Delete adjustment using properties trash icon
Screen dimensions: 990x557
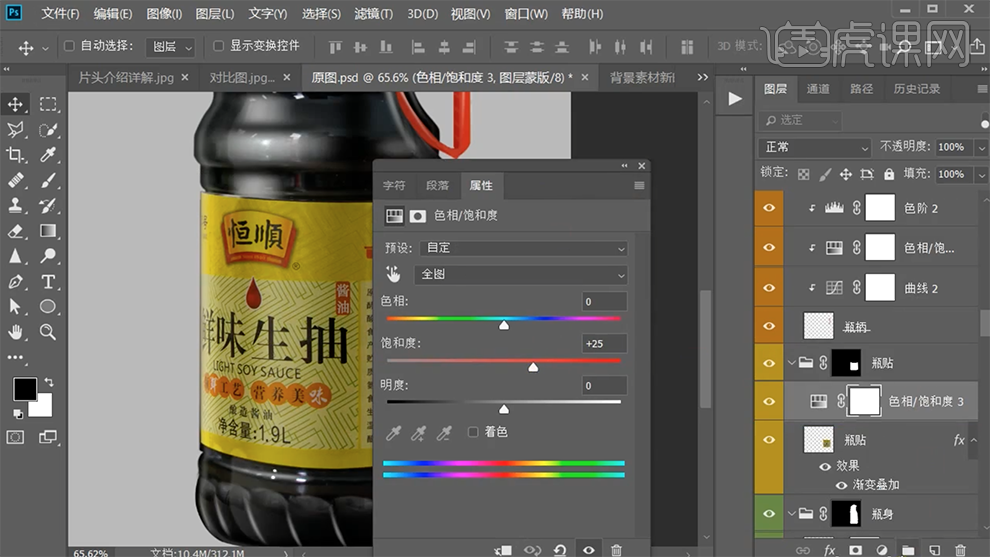(x=616, y=549)
